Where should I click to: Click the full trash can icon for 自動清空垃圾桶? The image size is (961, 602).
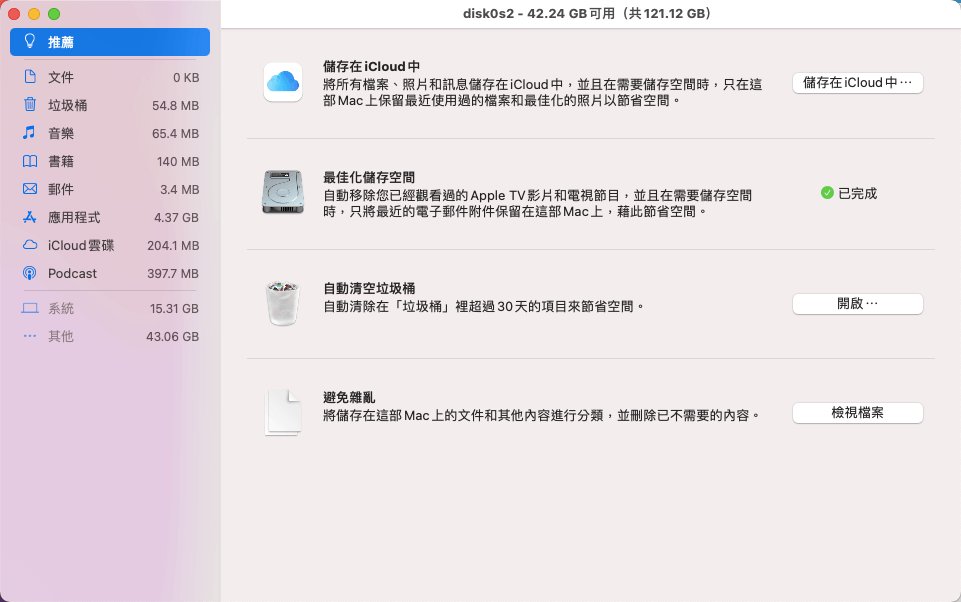[283, 303]
